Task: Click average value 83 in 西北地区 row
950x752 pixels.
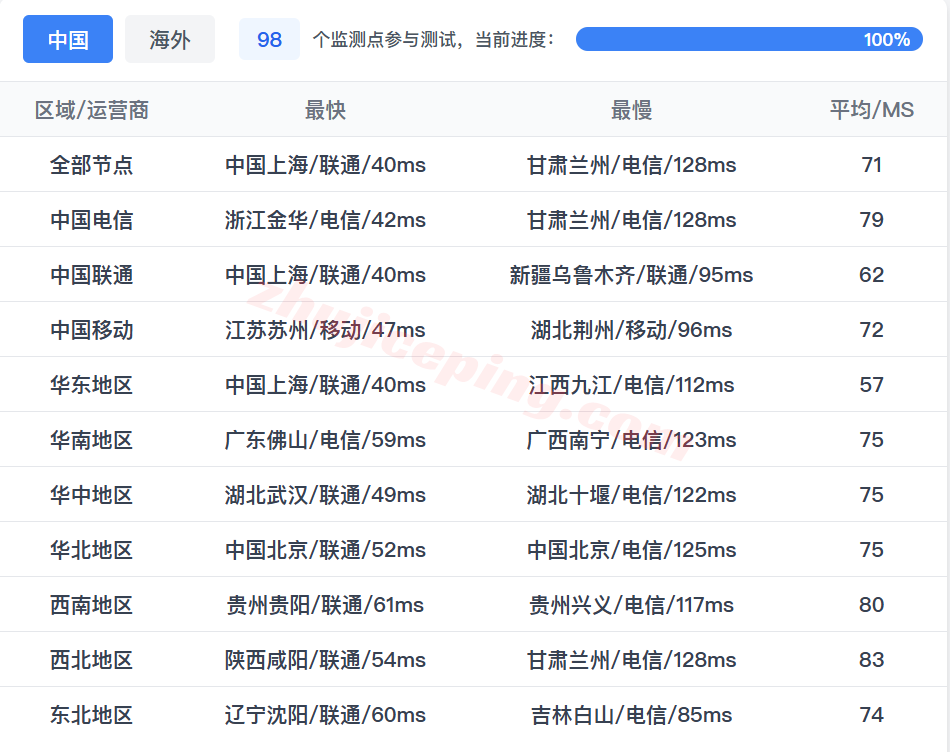Action: 871,660
